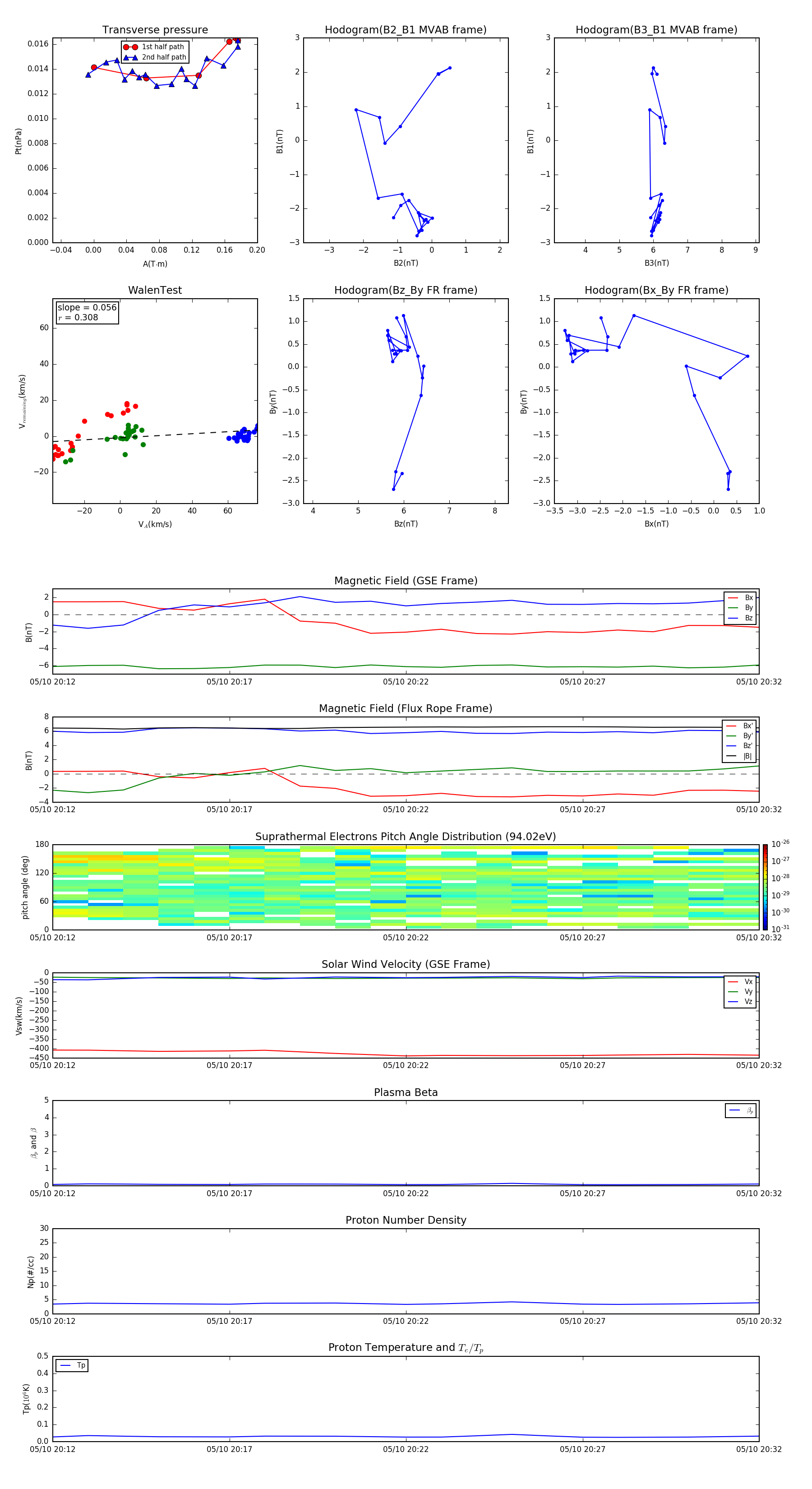The image size is (812, 1489).
Task: Select the "2nd half path" legend entry
Action: [x=155, y=57]
